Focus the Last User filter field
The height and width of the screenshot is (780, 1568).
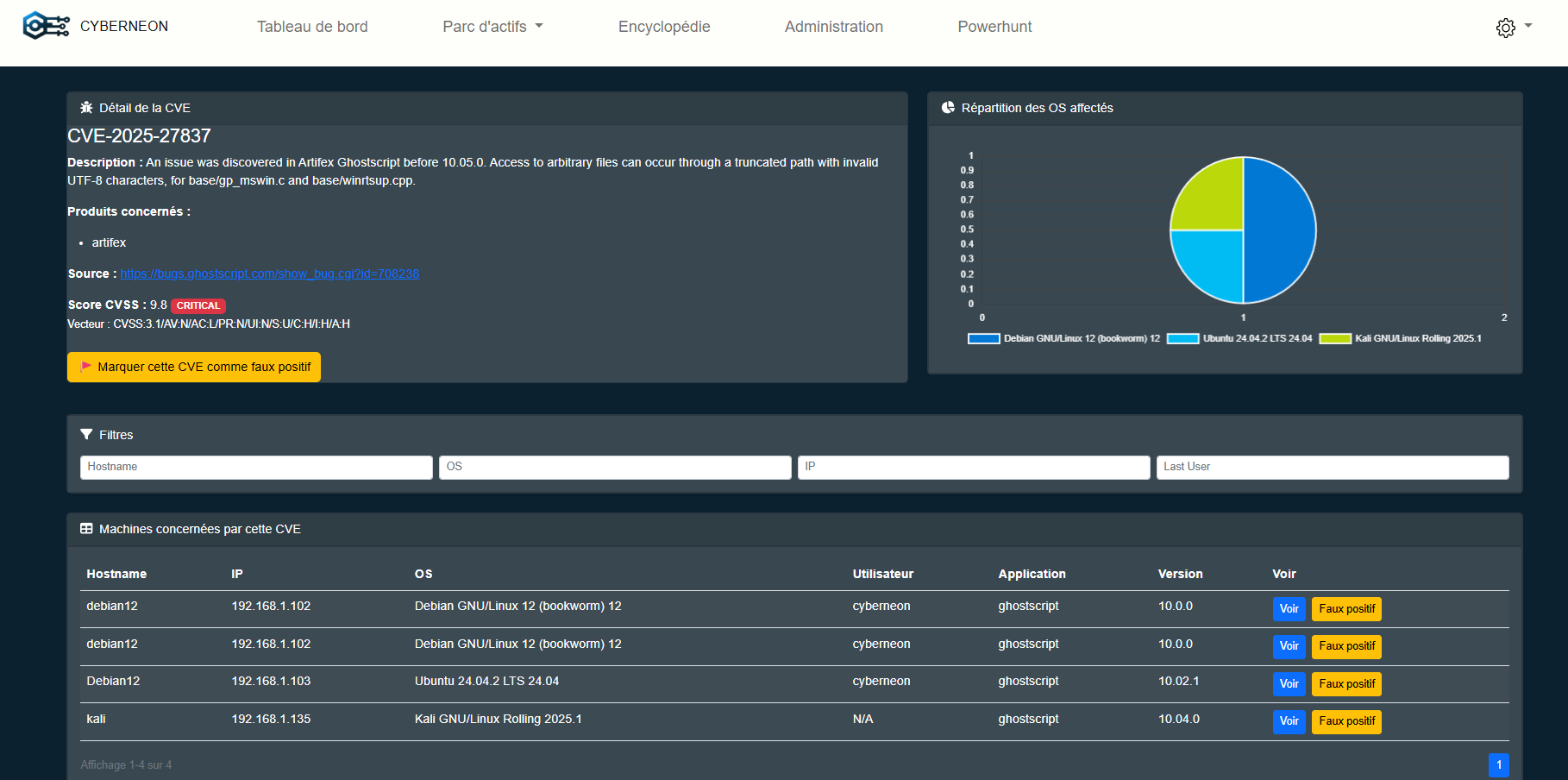[1333, 467]
